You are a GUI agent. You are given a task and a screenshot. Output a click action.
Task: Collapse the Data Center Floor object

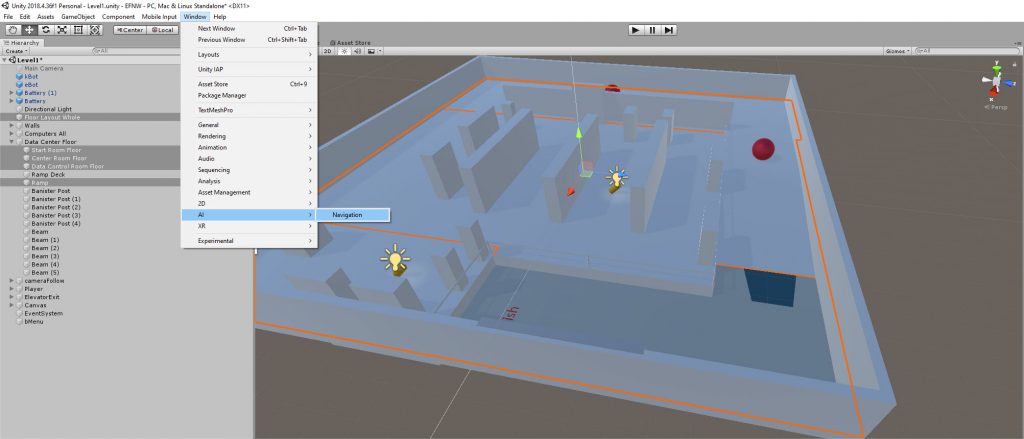tap(11, 142)
